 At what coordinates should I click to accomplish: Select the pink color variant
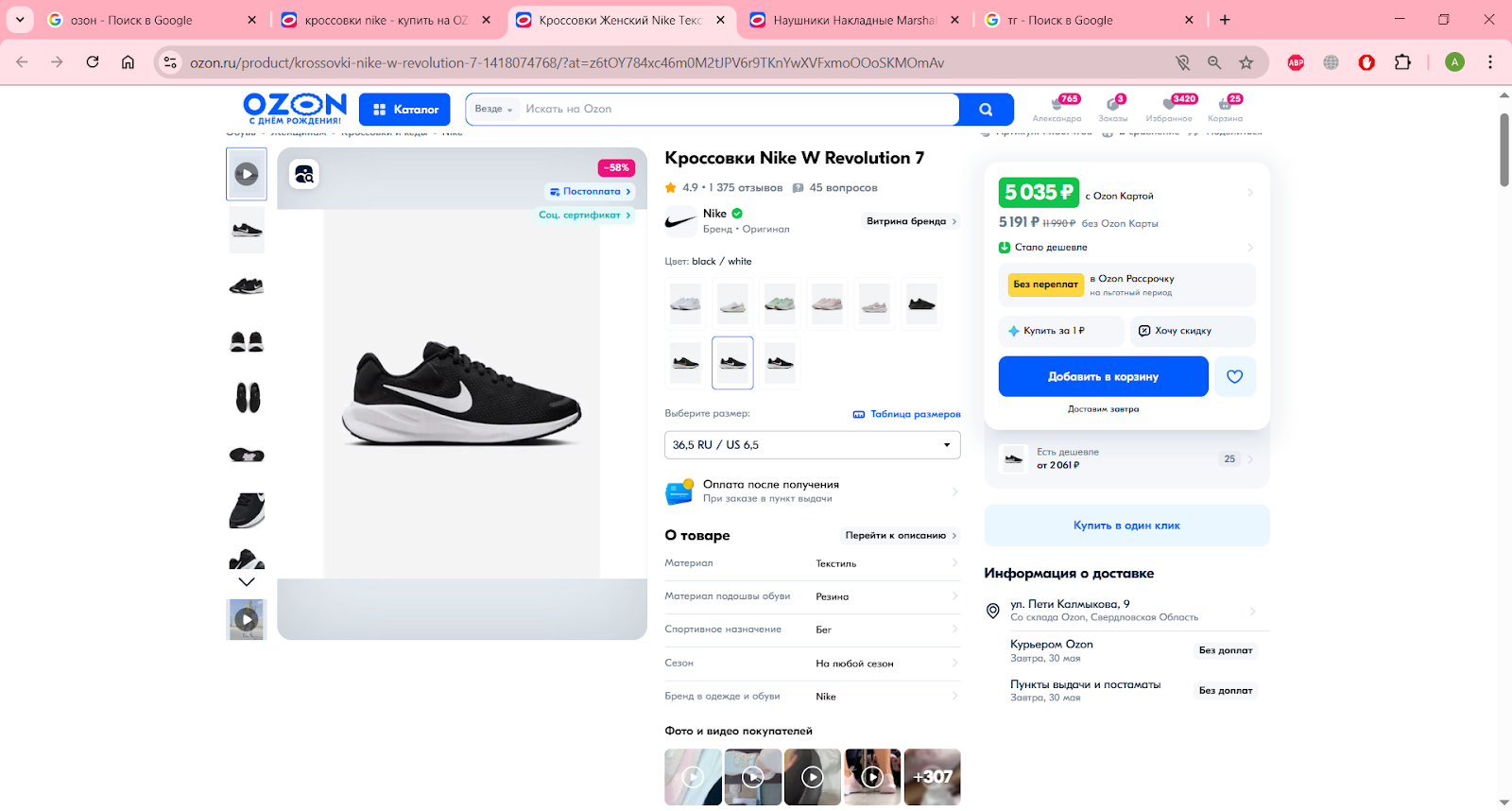click(827, 304)
